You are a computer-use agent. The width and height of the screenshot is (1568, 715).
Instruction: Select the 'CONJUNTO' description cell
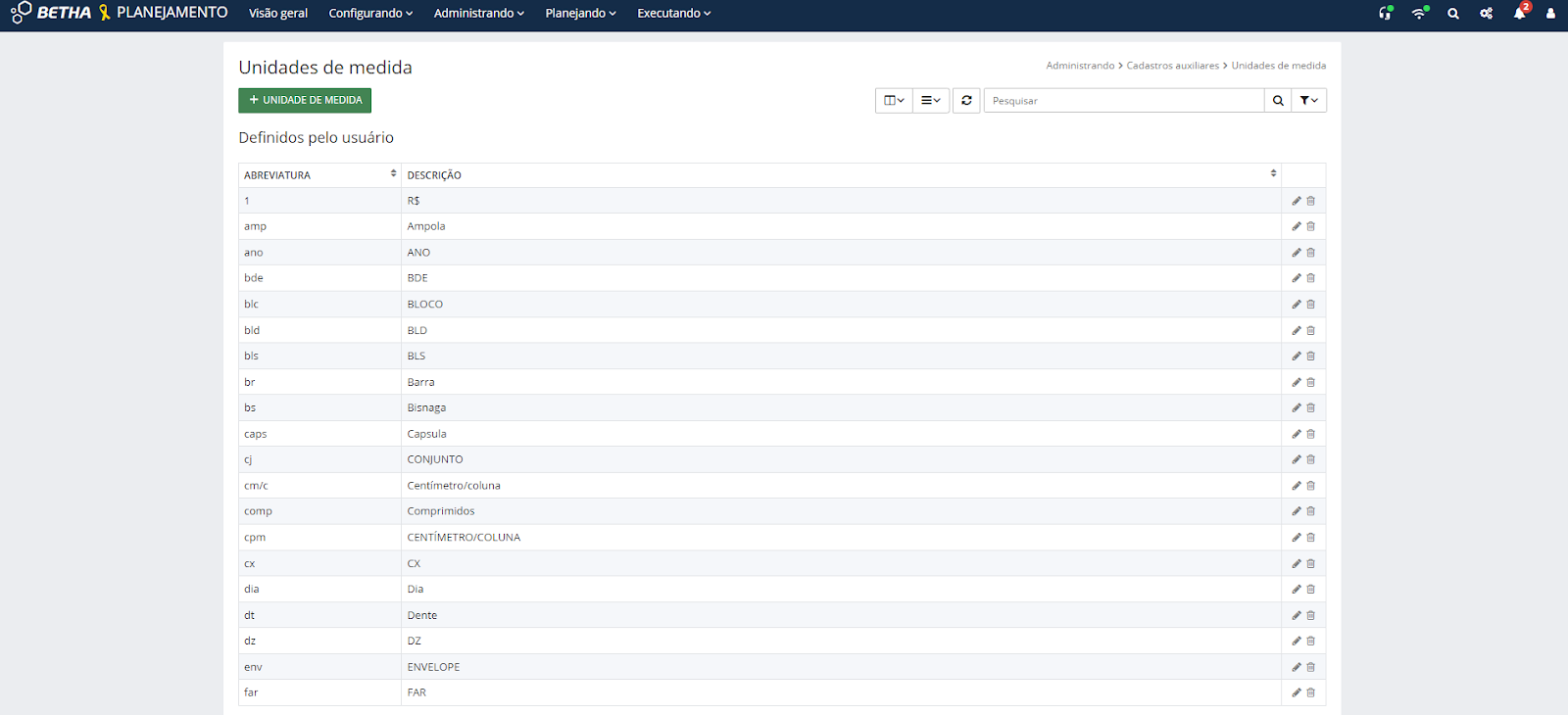pyautogui.click(x=841, y=459)
